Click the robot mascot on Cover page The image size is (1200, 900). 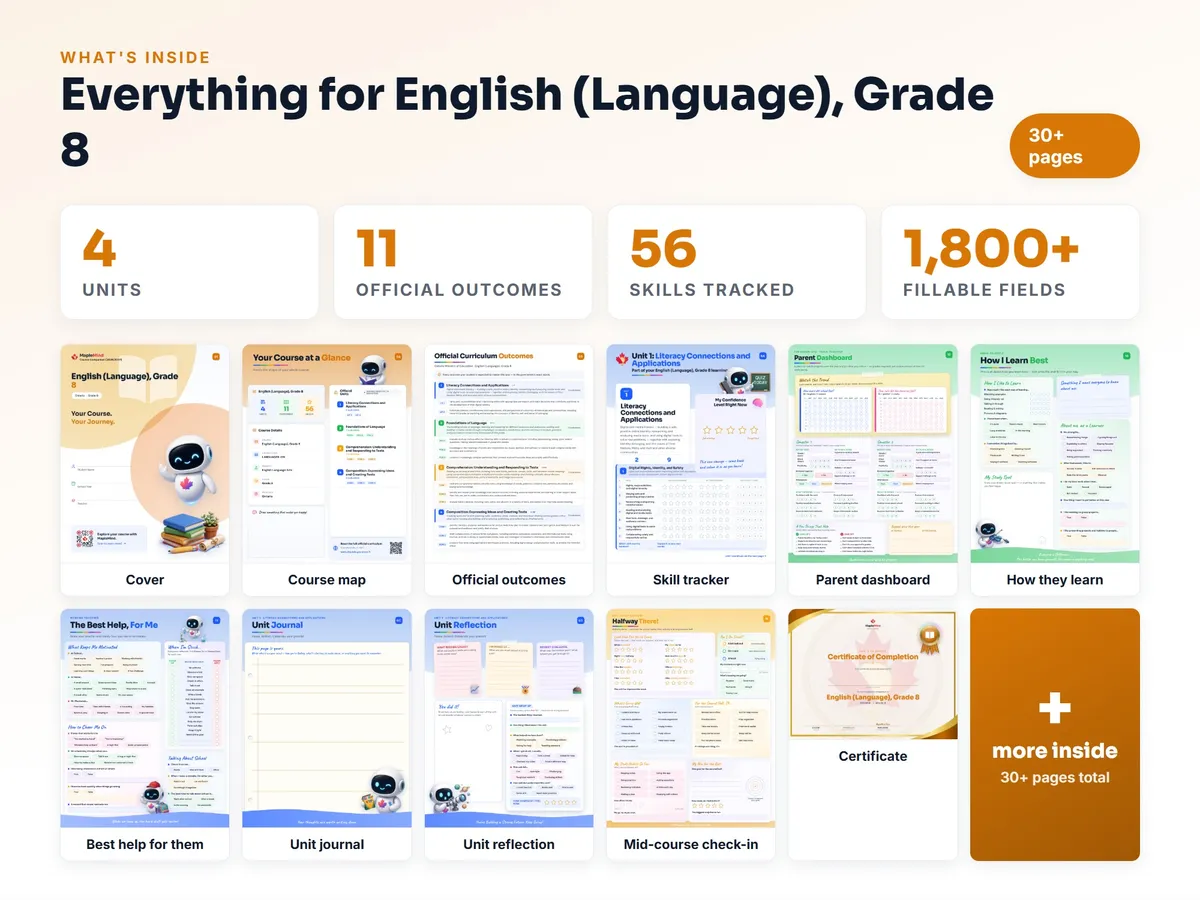(x=189, y=468)
